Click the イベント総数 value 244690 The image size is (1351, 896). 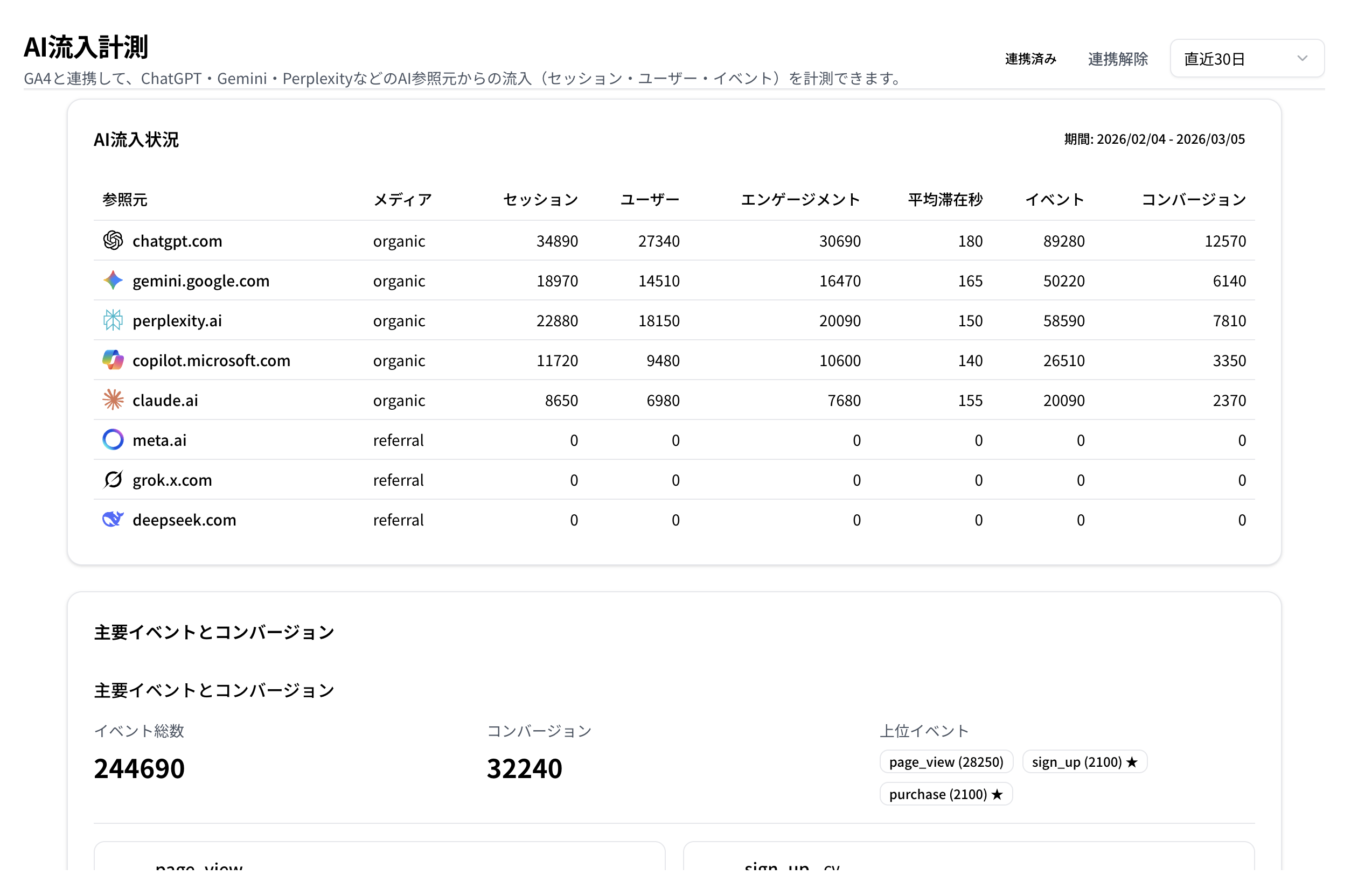tap(139, 768)
